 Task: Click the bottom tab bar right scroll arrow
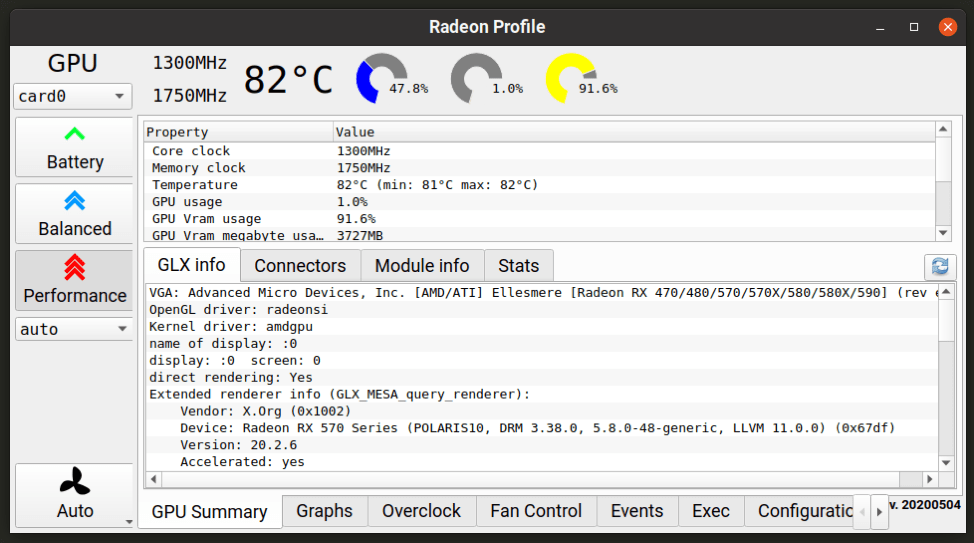click(x=879, y=512)
